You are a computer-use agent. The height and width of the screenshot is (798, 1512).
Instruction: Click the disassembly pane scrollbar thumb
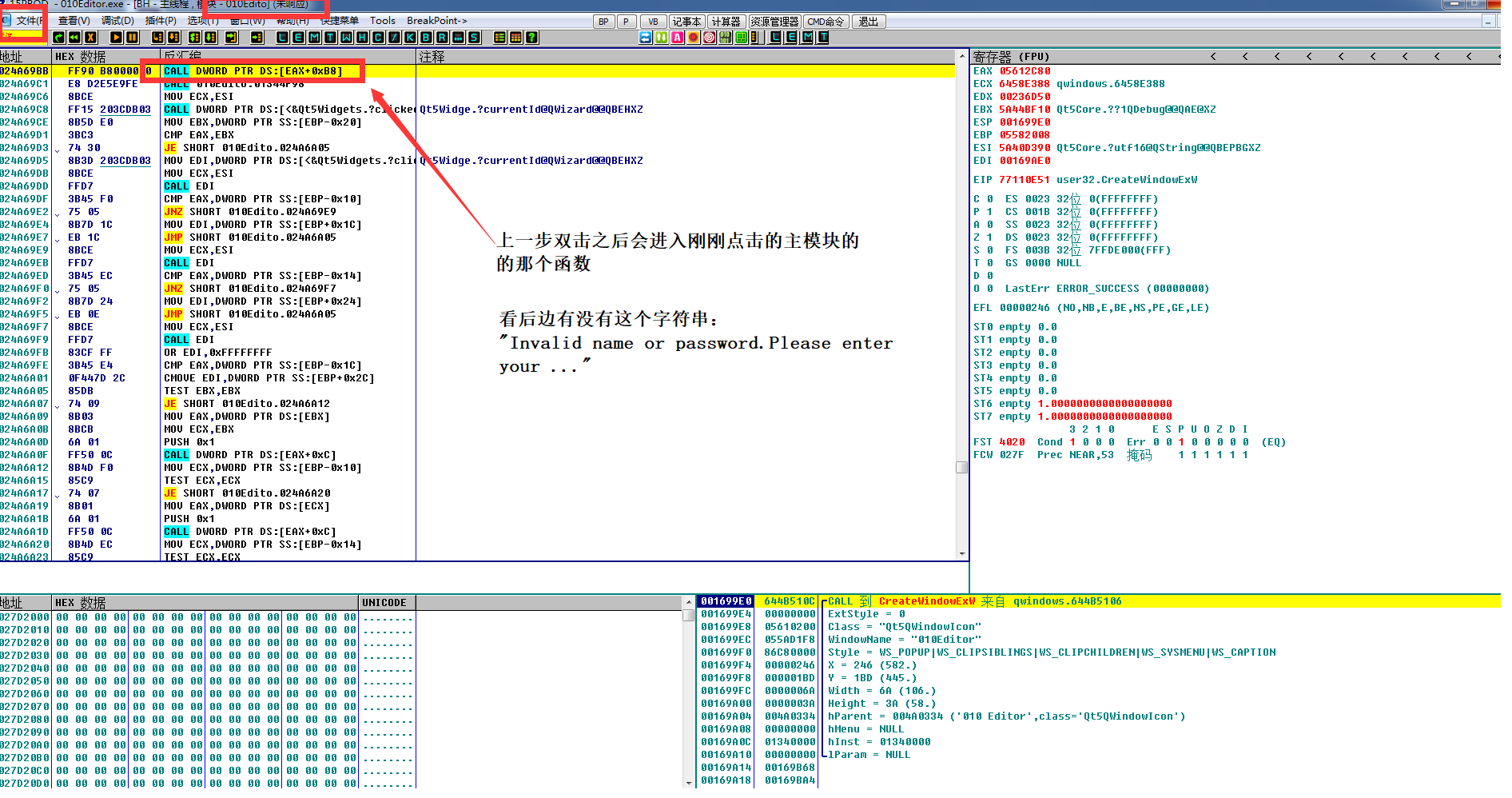962,467
